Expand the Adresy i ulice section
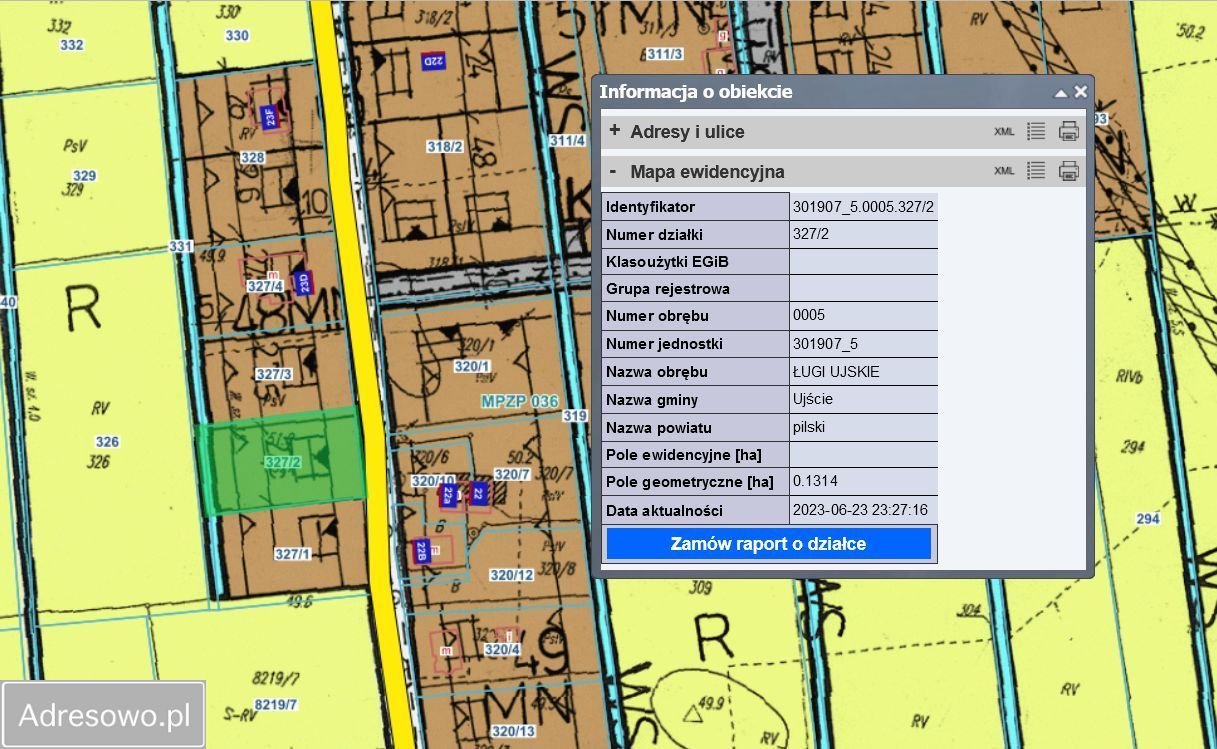This screenshot has width=1217, height=749. pos(615,131)
